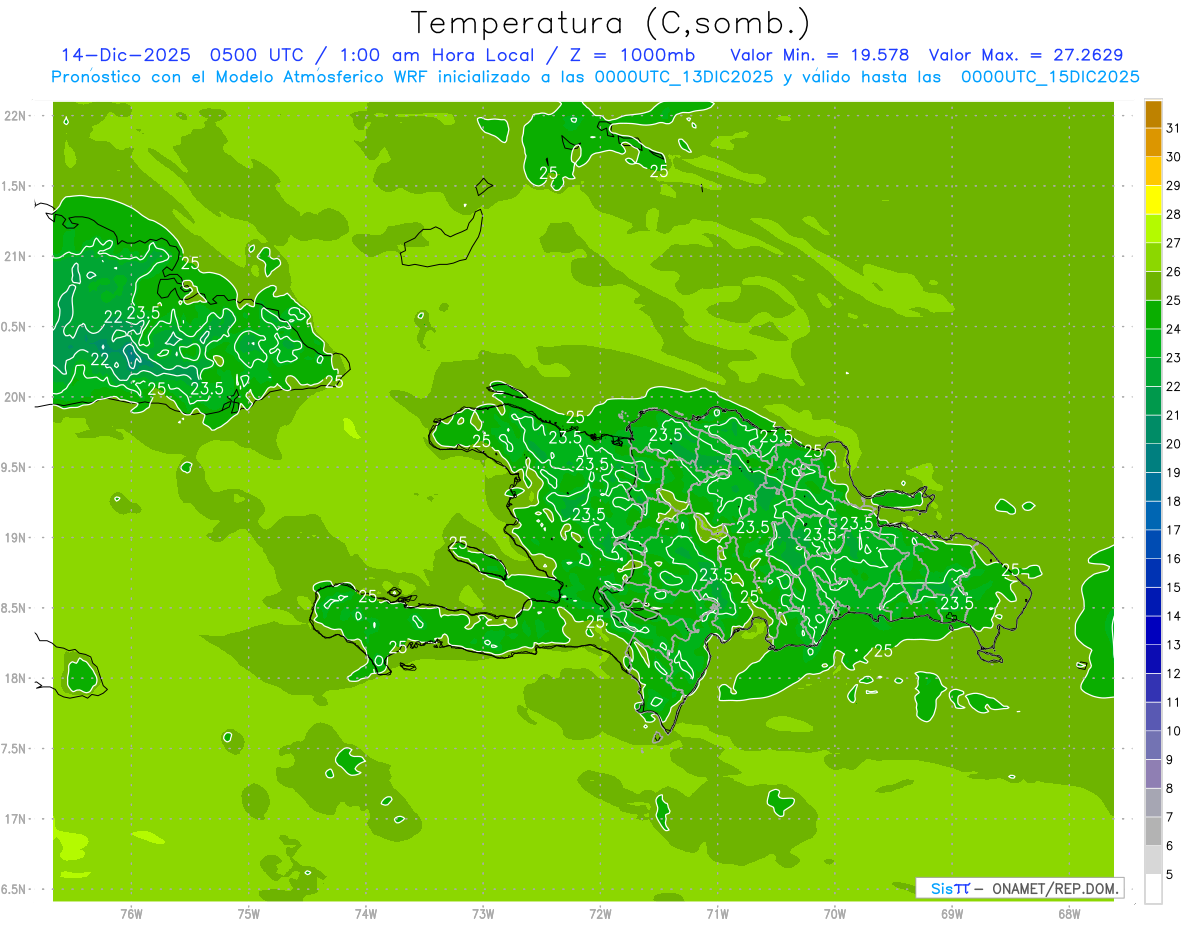Viewport: 1200px width, 927px height.
Task: Click the color scale label '26'
Action: (x=1174, y=272)
